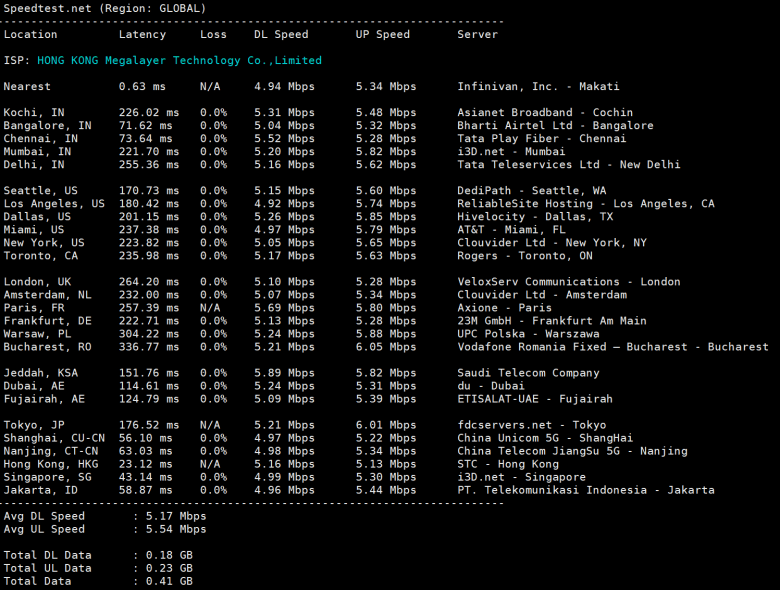Click 'Tokyo, JP' location
Image resolution: width=780 pixels, height=590 pixels.
click(34, 425)
